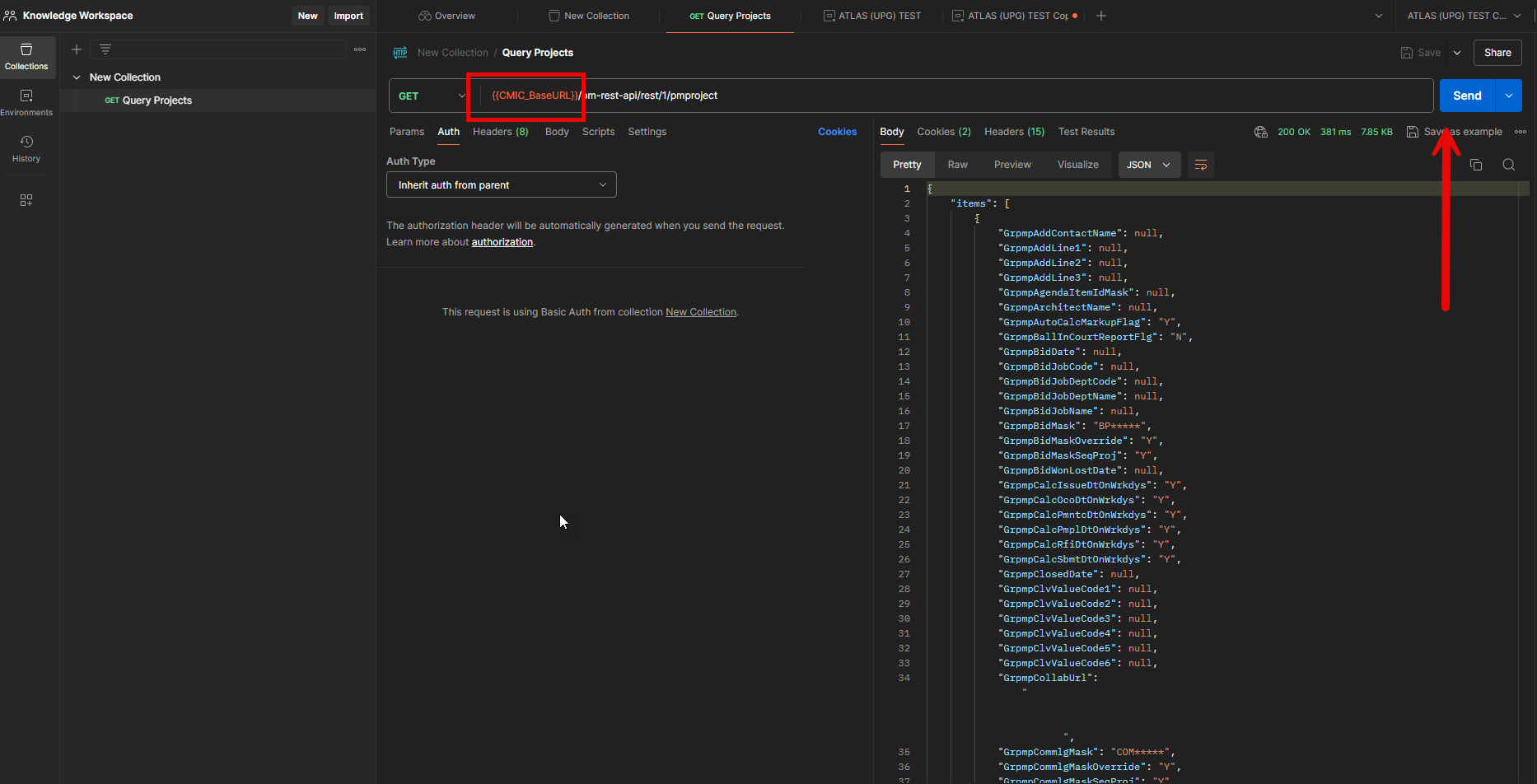
Task: Click Save as example in response
Action: (1454, 132)
